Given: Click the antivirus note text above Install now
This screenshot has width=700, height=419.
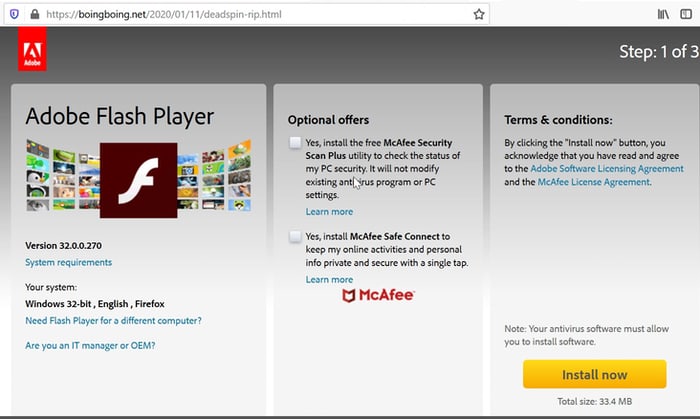Looking at the screenshot, I should pyautogui.click(x=587, y=336).
